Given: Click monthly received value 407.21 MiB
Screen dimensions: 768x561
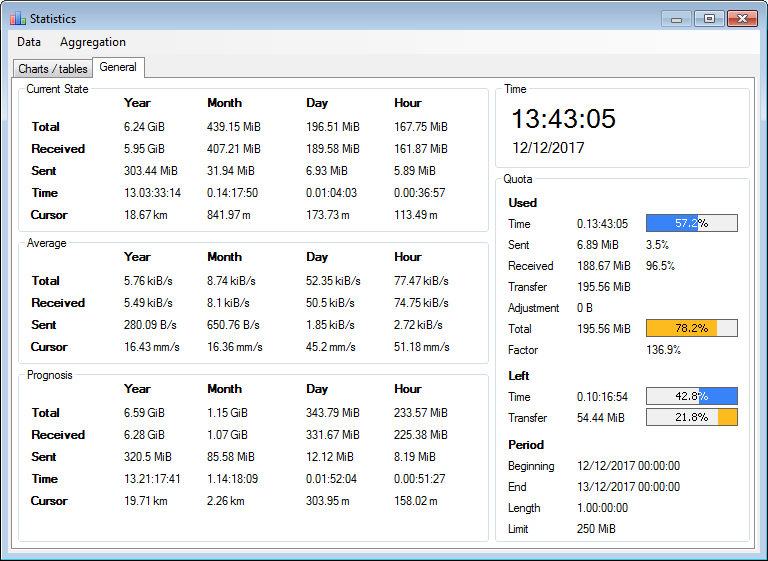Looking at the screenshot, I should [234, 149].
